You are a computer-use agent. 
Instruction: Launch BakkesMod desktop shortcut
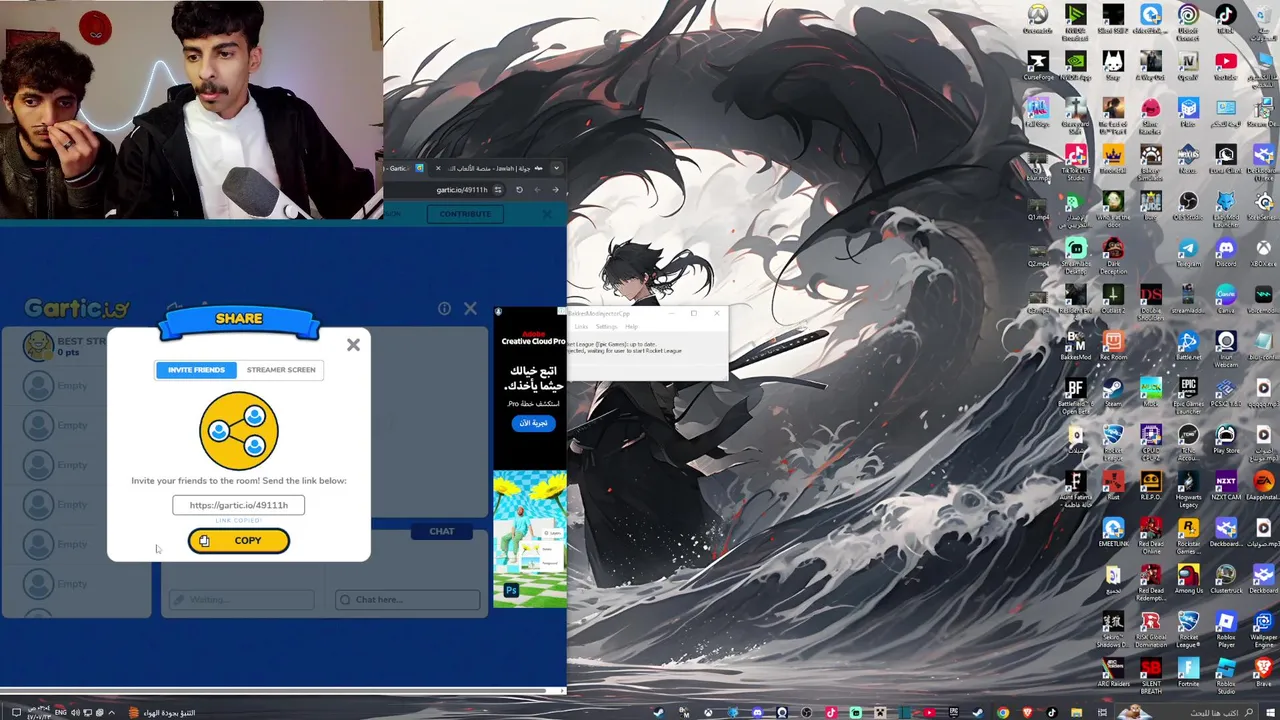pyautogui.click(x=1076, y=346)
